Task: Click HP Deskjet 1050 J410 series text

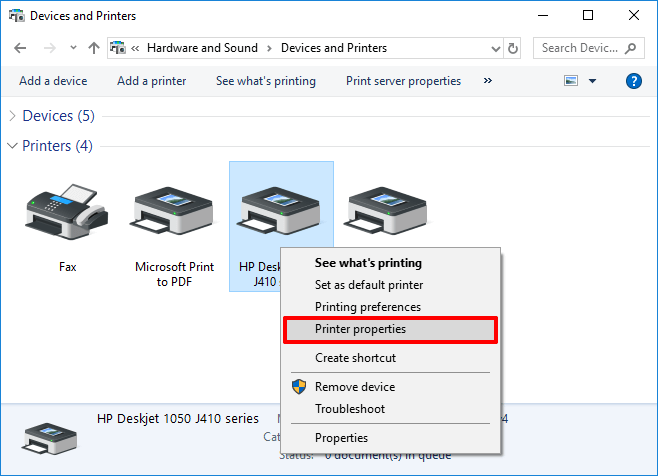Action: [178, 419]
